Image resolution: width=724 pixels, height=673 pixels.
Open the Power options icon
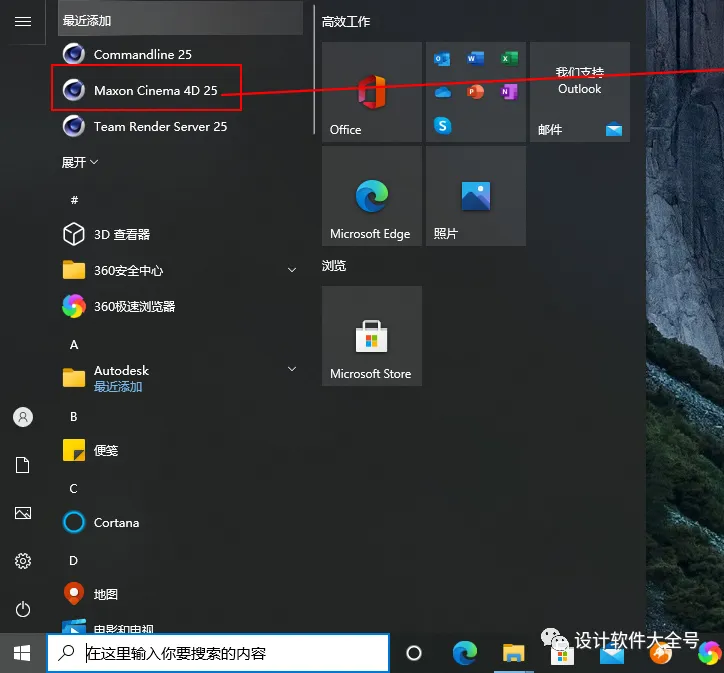click(23, 609)
